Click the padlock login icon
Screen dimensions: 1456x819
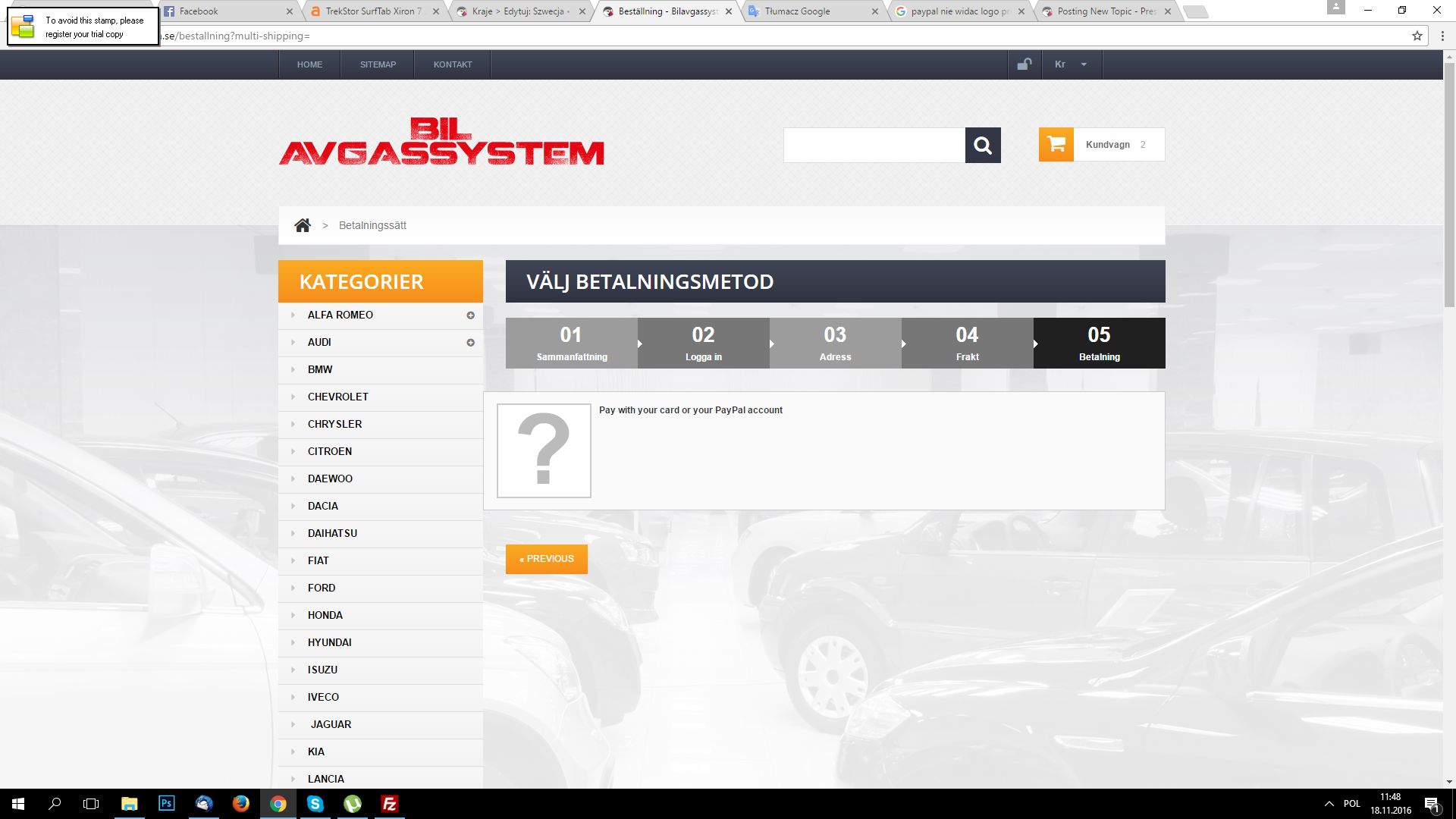pos(1024,64)
